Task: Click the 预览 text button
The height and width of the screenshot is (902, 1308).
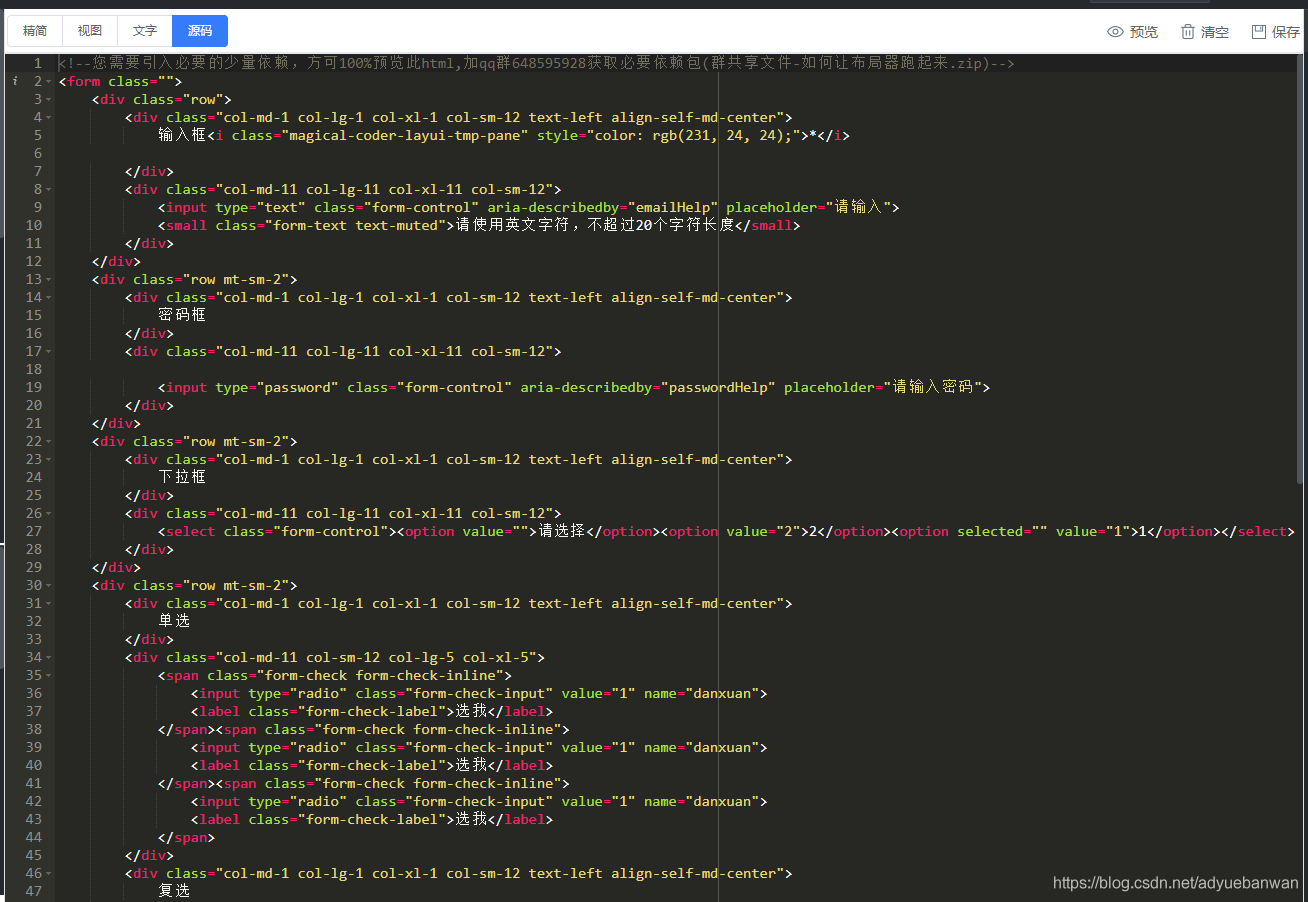Action: click(x=1144, y=32)
